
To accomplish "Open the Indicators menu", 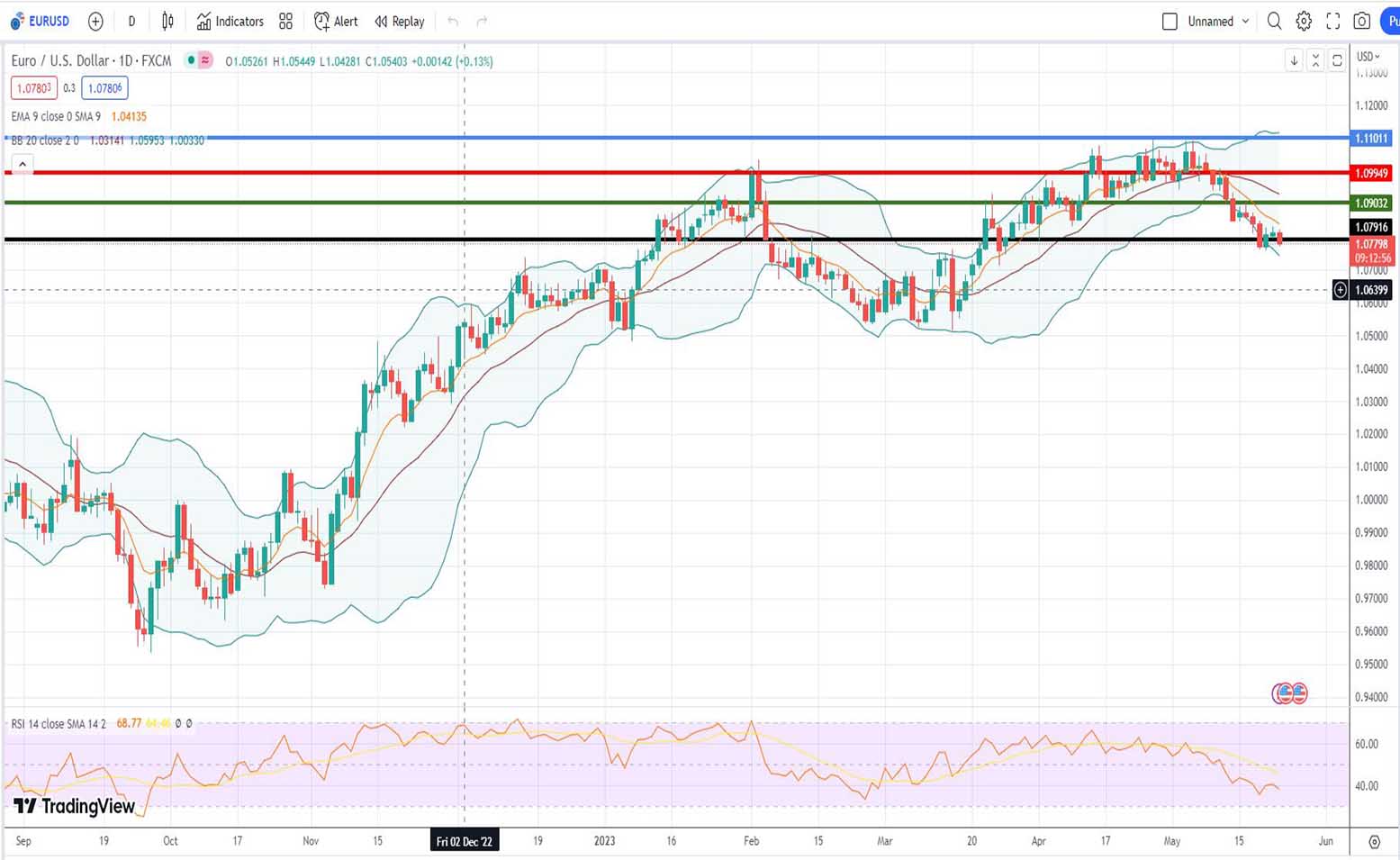I will coord(230,22).
